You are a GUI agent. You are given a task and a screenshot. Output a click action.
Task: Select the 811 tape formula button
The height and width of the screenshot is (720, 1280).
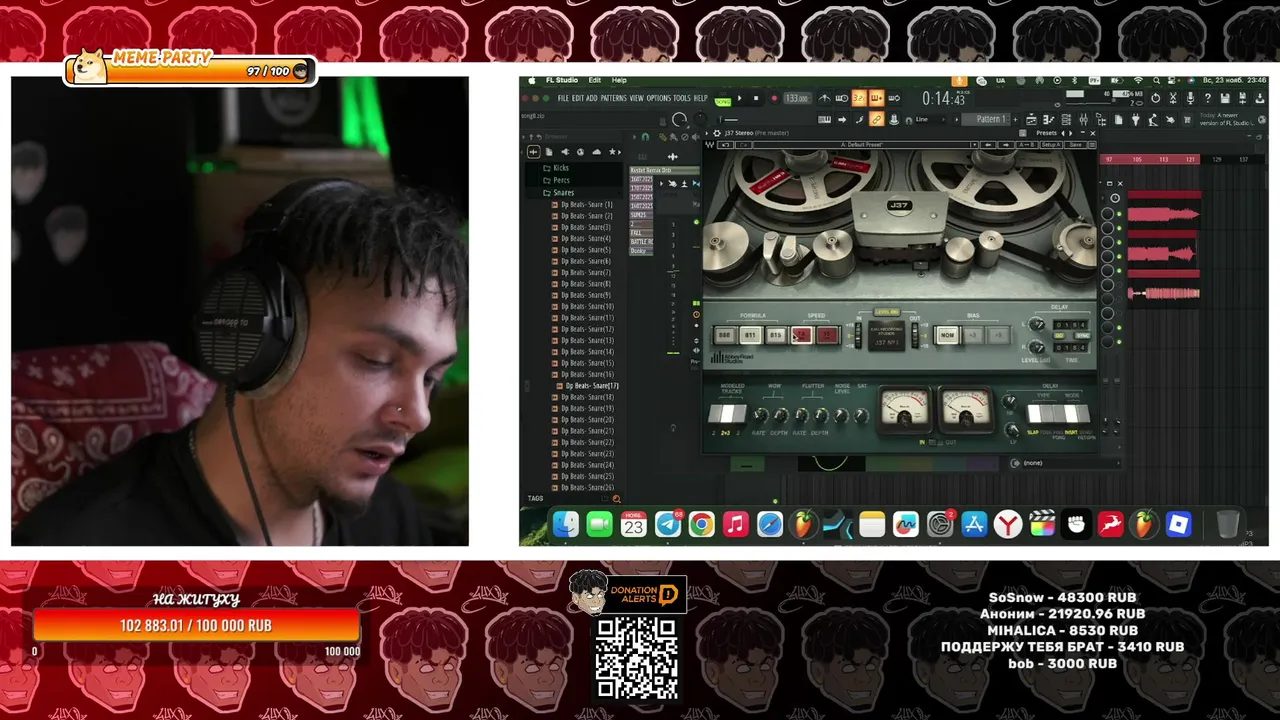pos(749,336)
